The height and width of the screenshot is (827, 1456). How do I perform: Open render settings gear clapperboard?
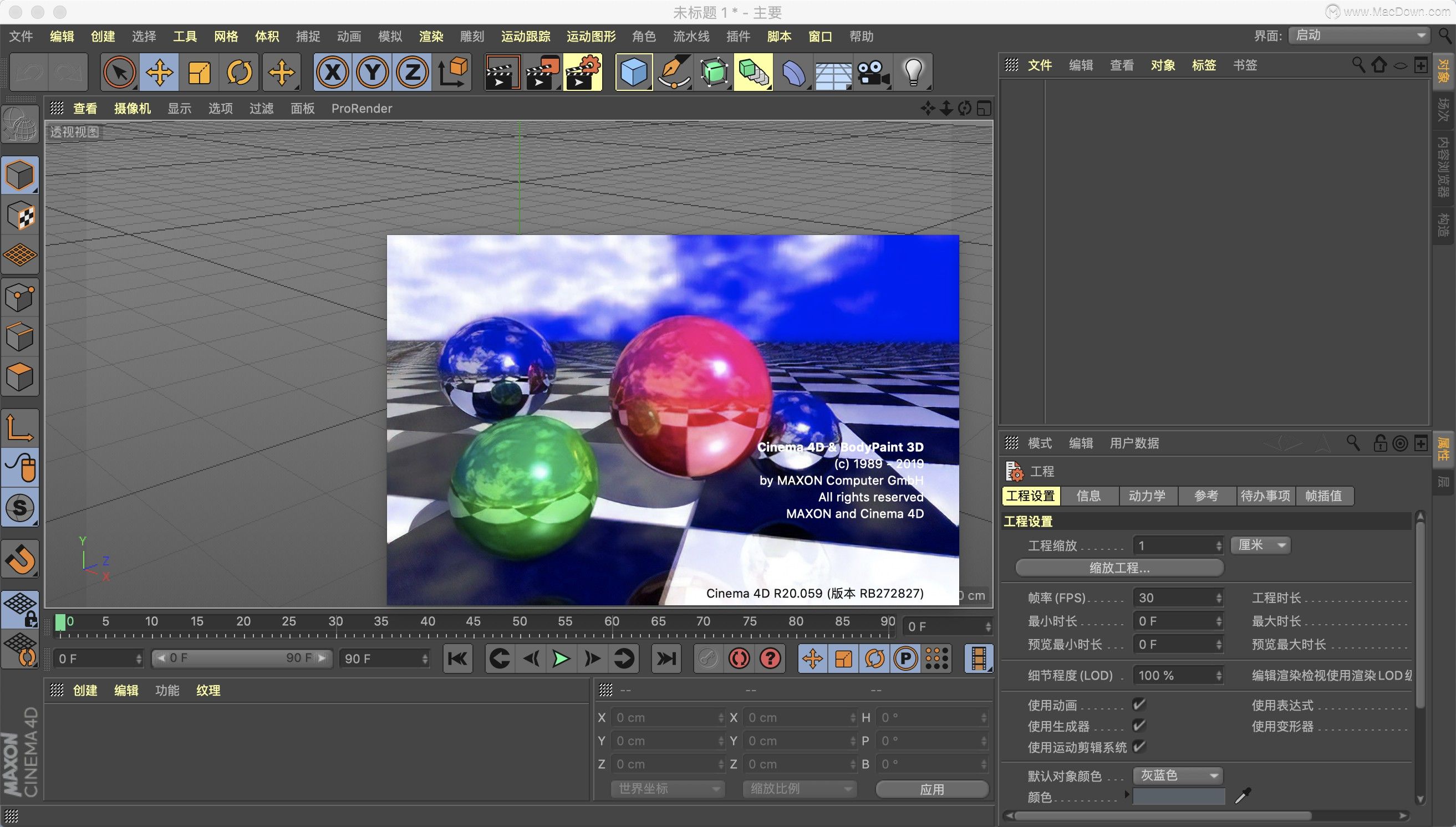click(583, 73)
